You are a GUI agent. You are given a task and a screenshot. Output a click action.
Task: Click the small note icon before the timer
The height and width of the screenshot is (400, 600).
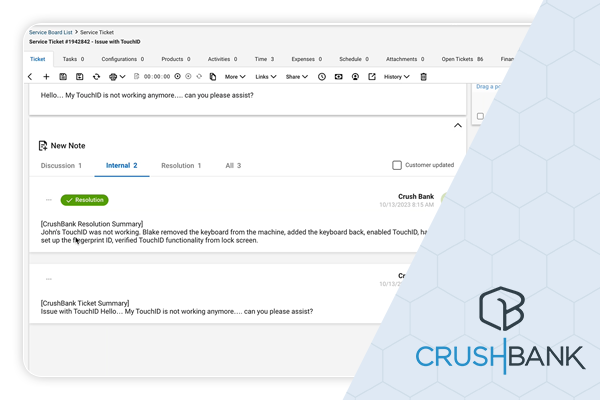coord(137,77)
